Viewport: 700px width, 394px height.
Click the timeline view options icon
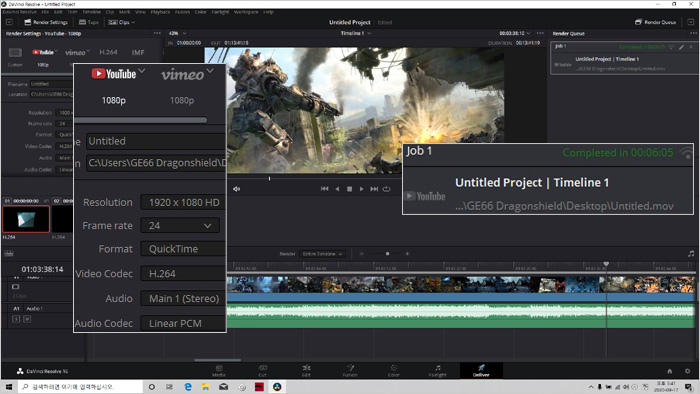(8, 253)
